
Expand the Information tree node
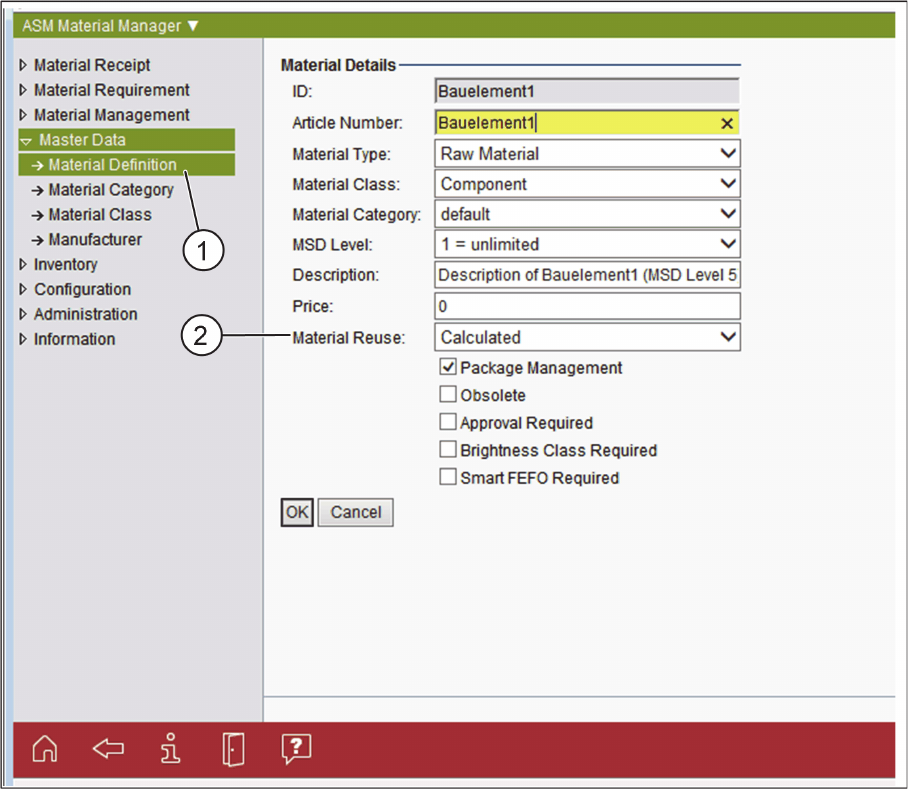click(x=23, y=339)
